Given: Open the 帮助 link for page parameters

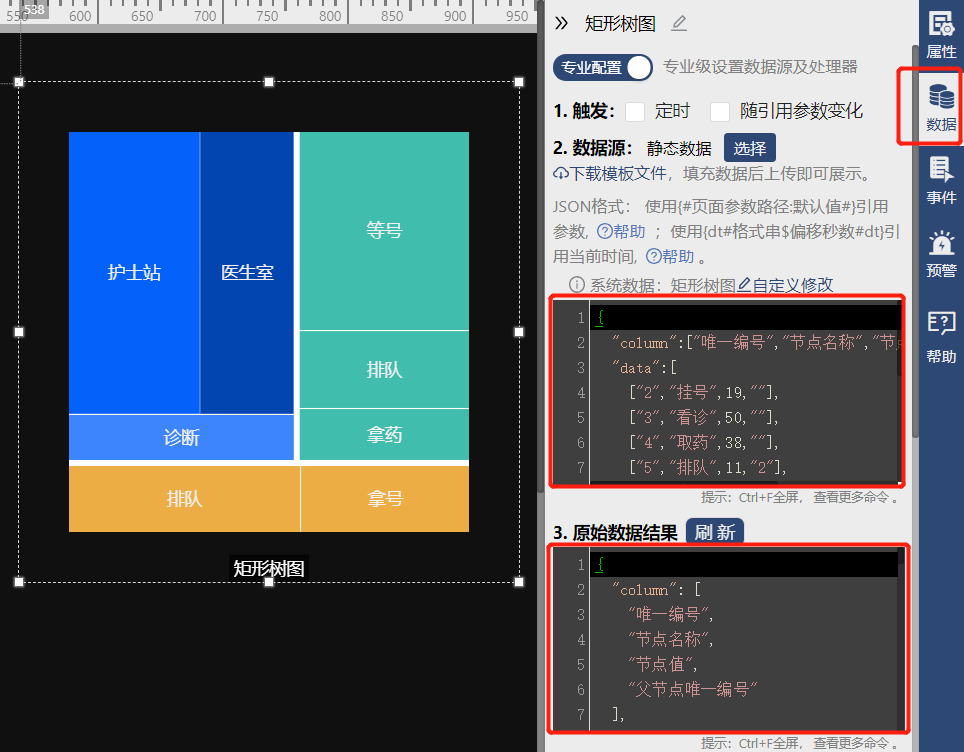Looking at the screenshot, I should (621, 232).
